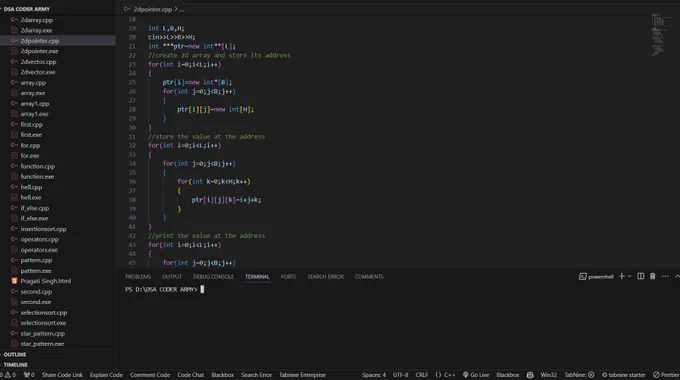Open function.cpp in the explorer
Image resolution: width=680 pixels, height=380 pixels.
(x=38, y=166)
